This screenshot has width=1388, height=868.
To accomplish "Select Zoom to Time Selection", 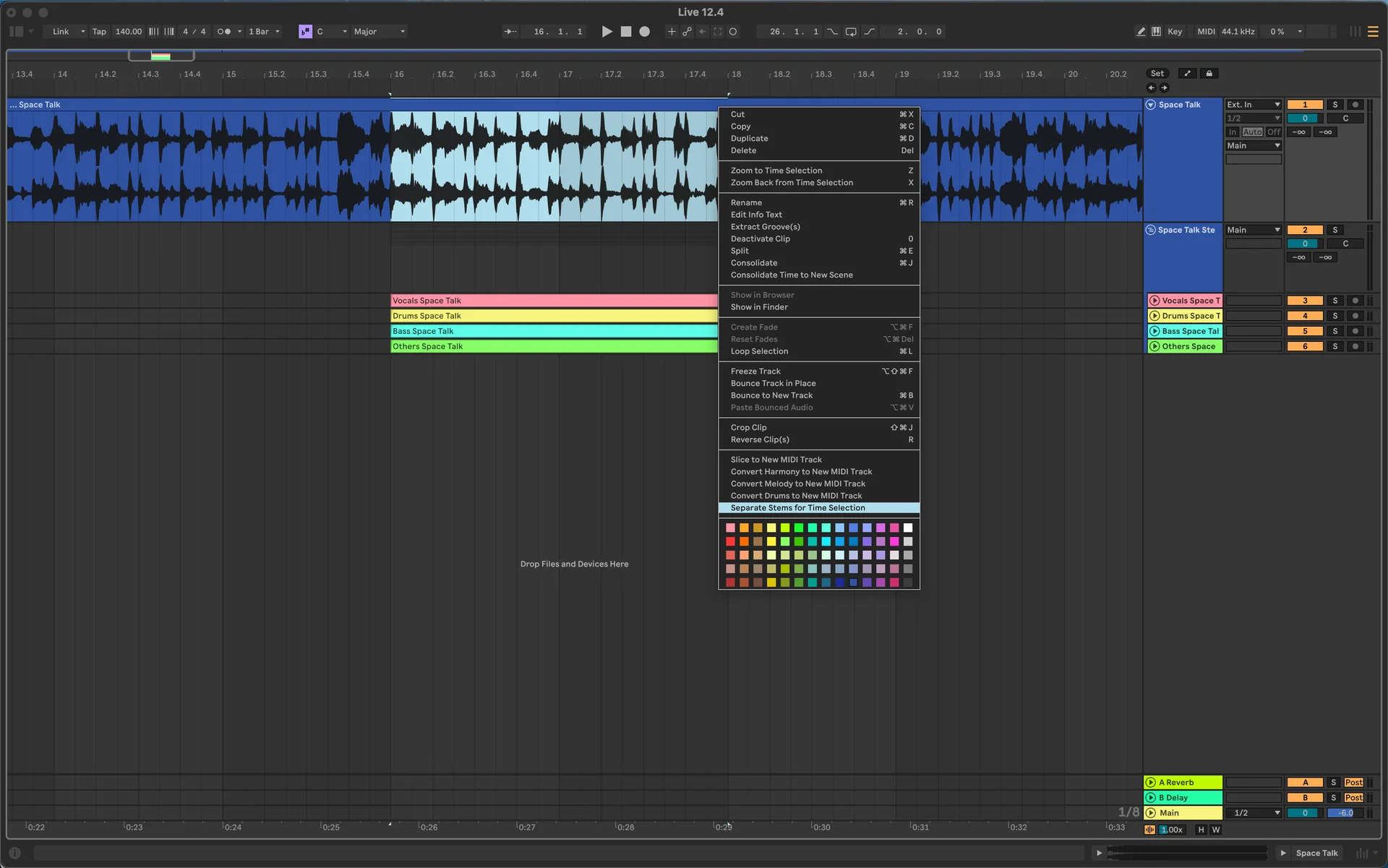I will point(819,171).
